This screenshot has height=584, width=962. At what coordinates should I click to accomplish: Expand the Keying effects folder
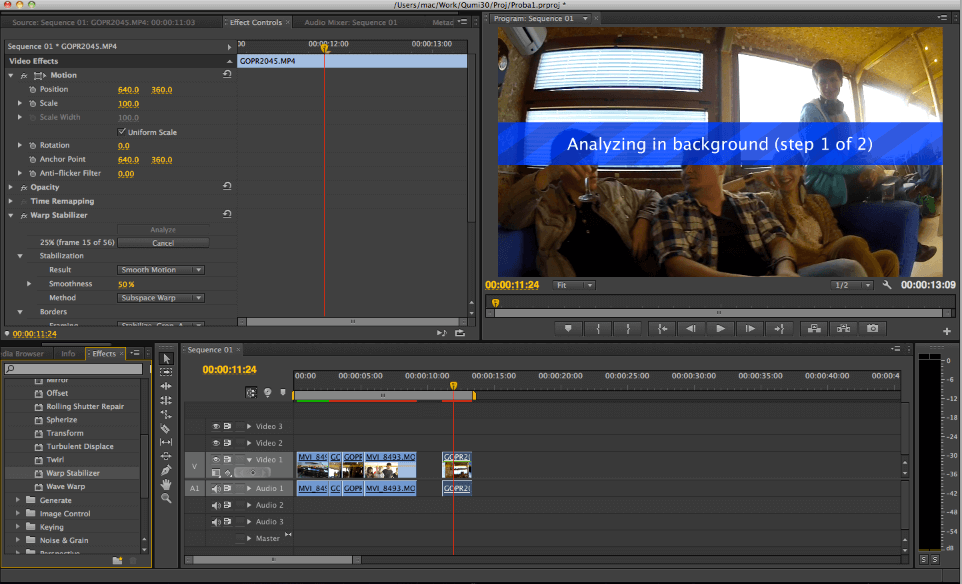click(17, 527)
